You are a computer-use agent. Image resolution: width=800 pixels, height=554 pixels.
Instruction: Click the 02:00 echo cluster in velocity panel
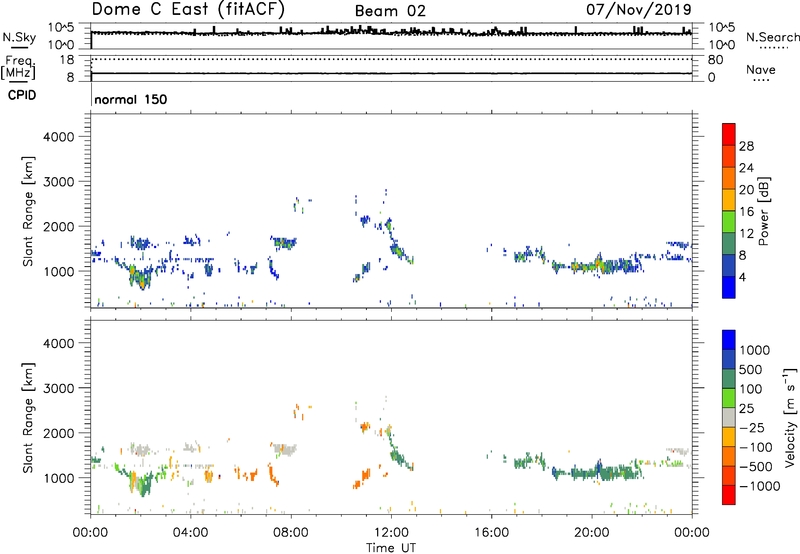pos(140,481)
